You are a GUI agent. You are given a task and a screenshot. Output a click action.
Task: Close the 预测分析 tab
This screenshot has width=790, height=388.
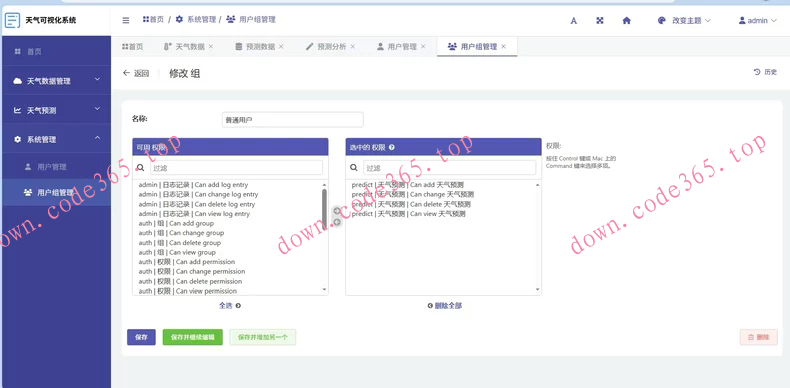[353, 46]
